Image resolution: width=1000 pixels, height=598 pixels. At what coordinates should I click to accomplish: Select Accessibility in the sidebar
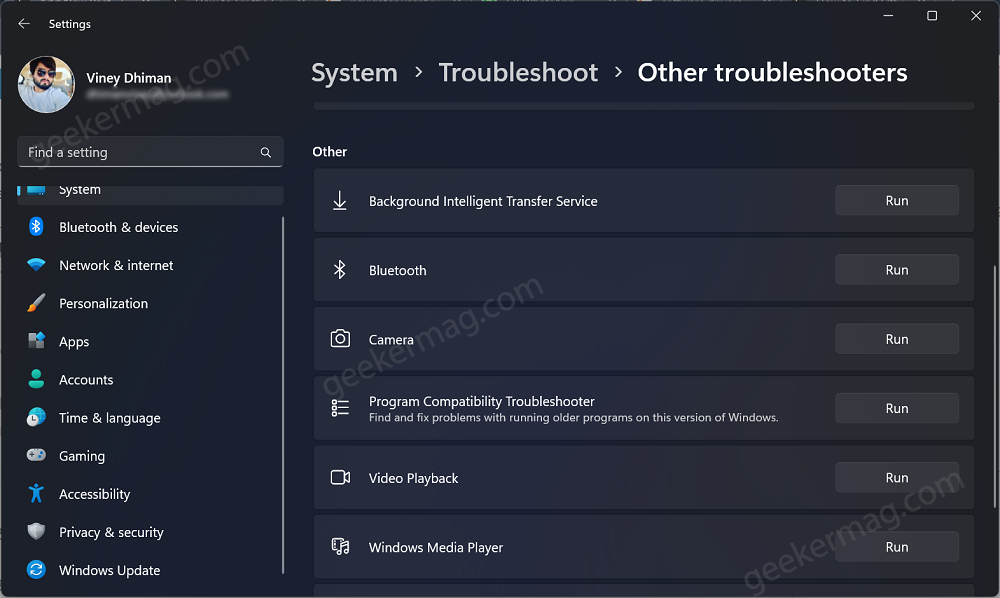point(151,494)
